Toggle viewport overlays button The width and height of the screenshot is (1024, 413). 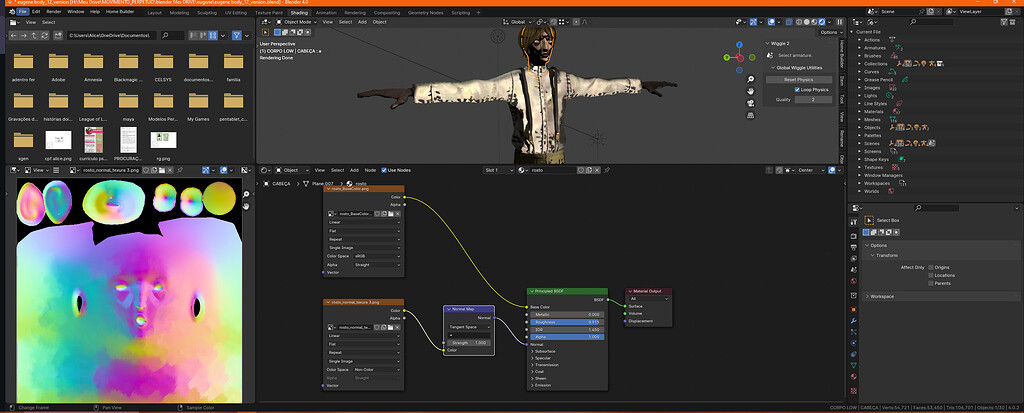(772, 22)
